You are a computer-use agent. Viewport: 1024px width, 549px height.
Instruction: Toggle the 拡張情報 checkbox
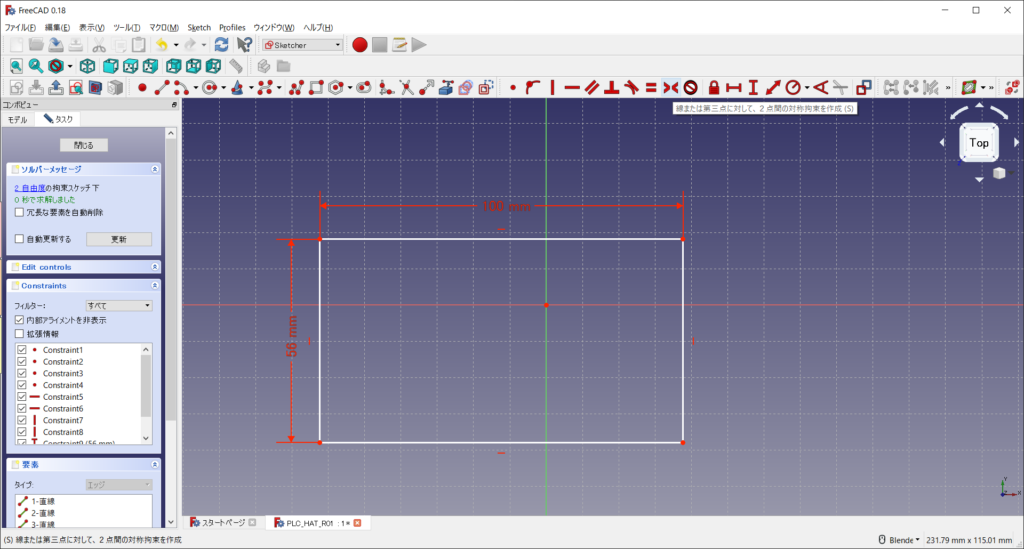(20, 333)
